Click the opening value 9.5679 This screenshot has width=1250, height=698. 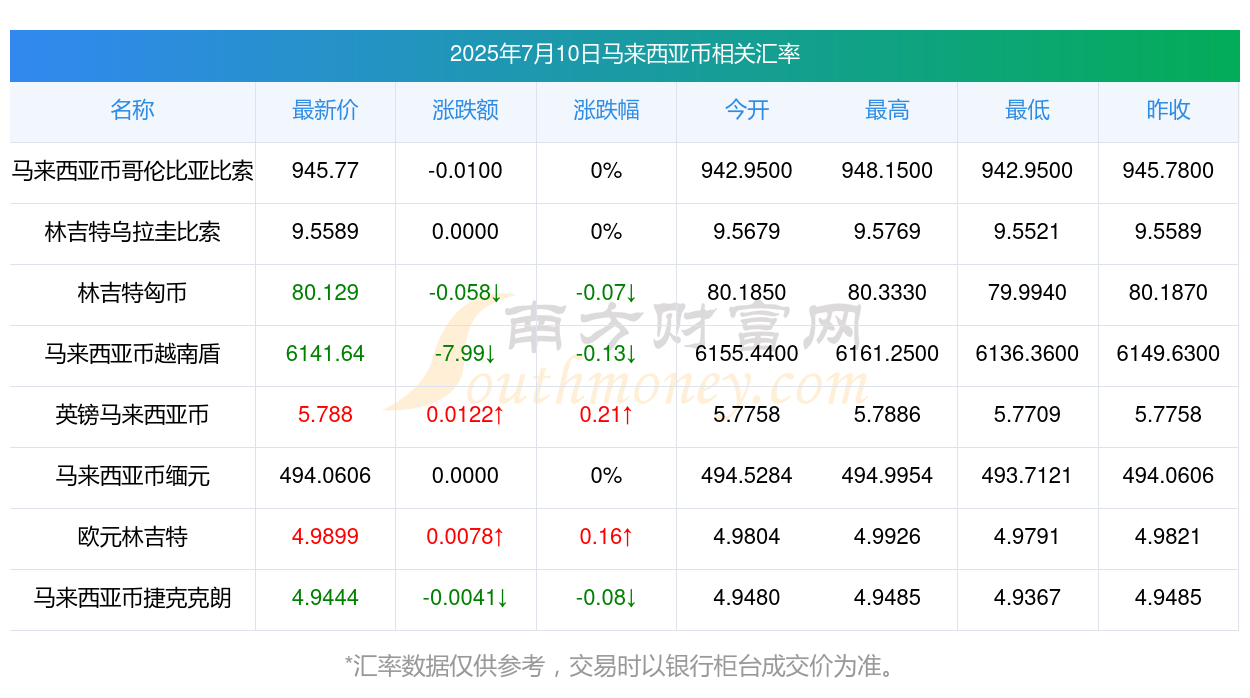[747, 232]
